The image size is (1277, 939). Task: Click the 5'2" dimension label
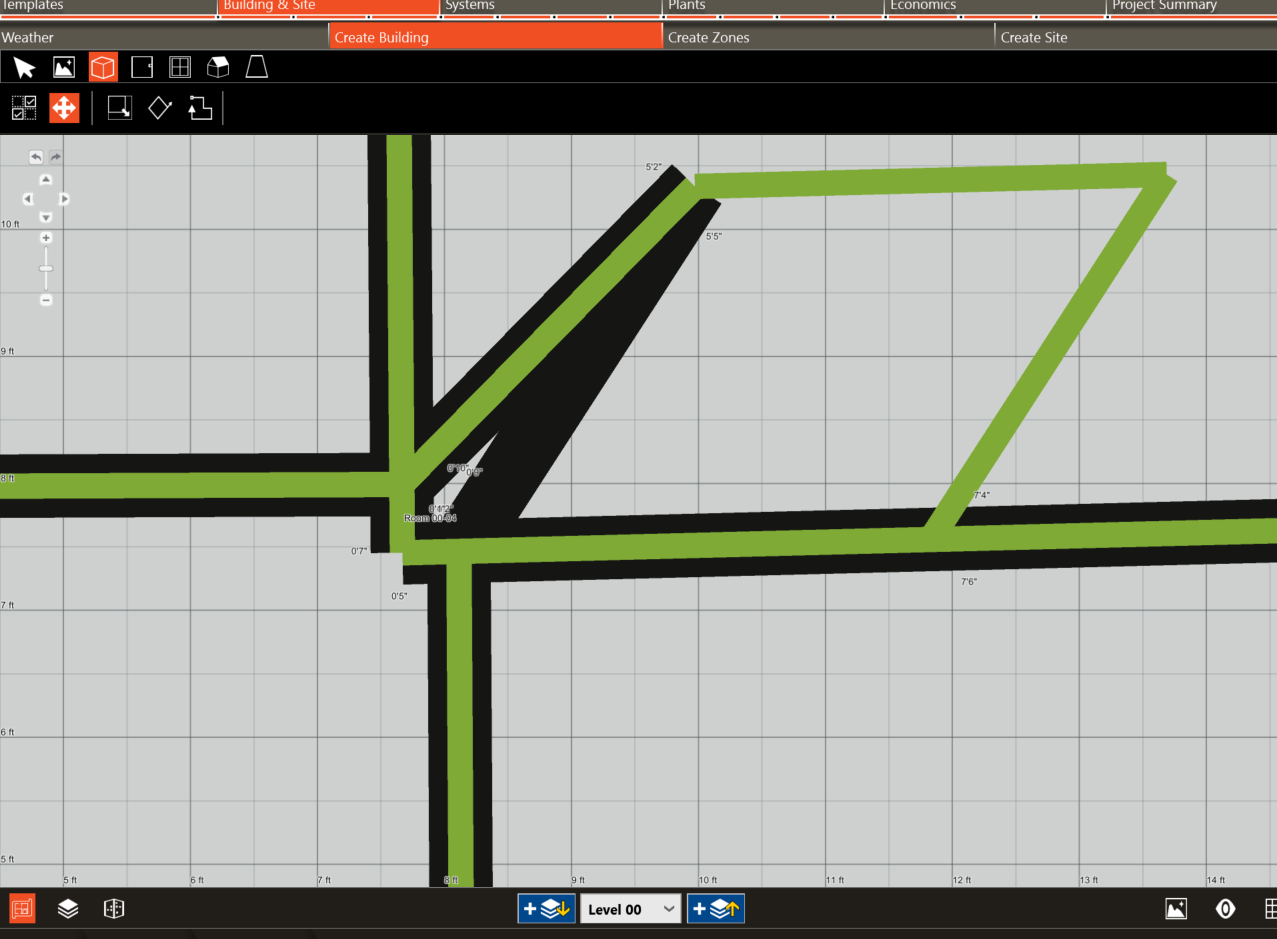654,167
